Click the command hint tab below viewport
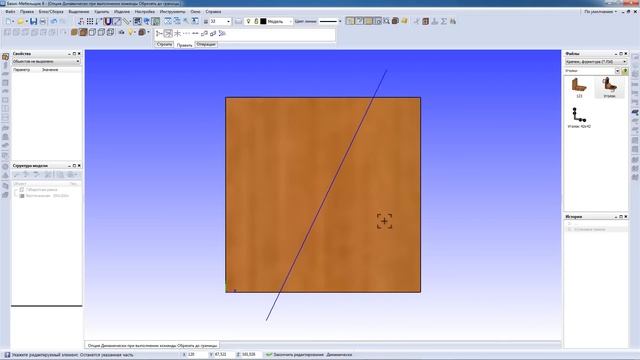Screen dimensions: 640x360 (152, 345)
